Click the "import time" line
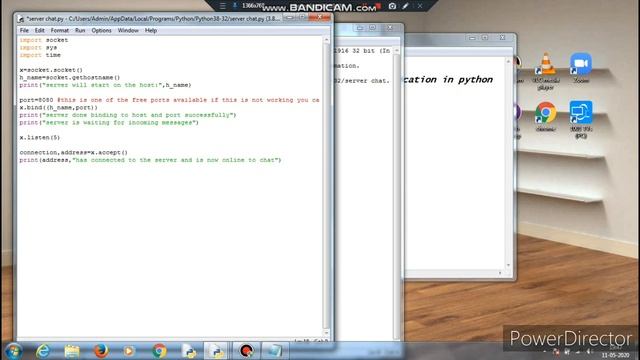 click(x=40, y=55)
